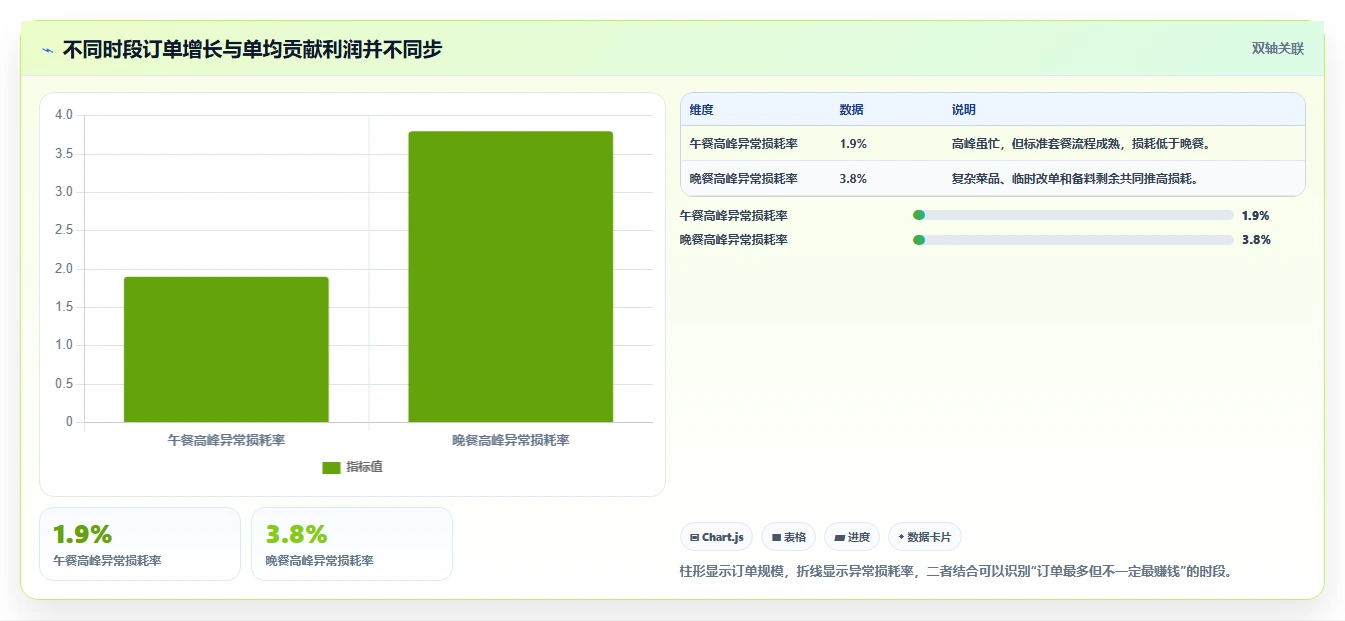Click the 进度 tag
The height and width of the screenshot is (621, 1345).
[x=852, y=537]
